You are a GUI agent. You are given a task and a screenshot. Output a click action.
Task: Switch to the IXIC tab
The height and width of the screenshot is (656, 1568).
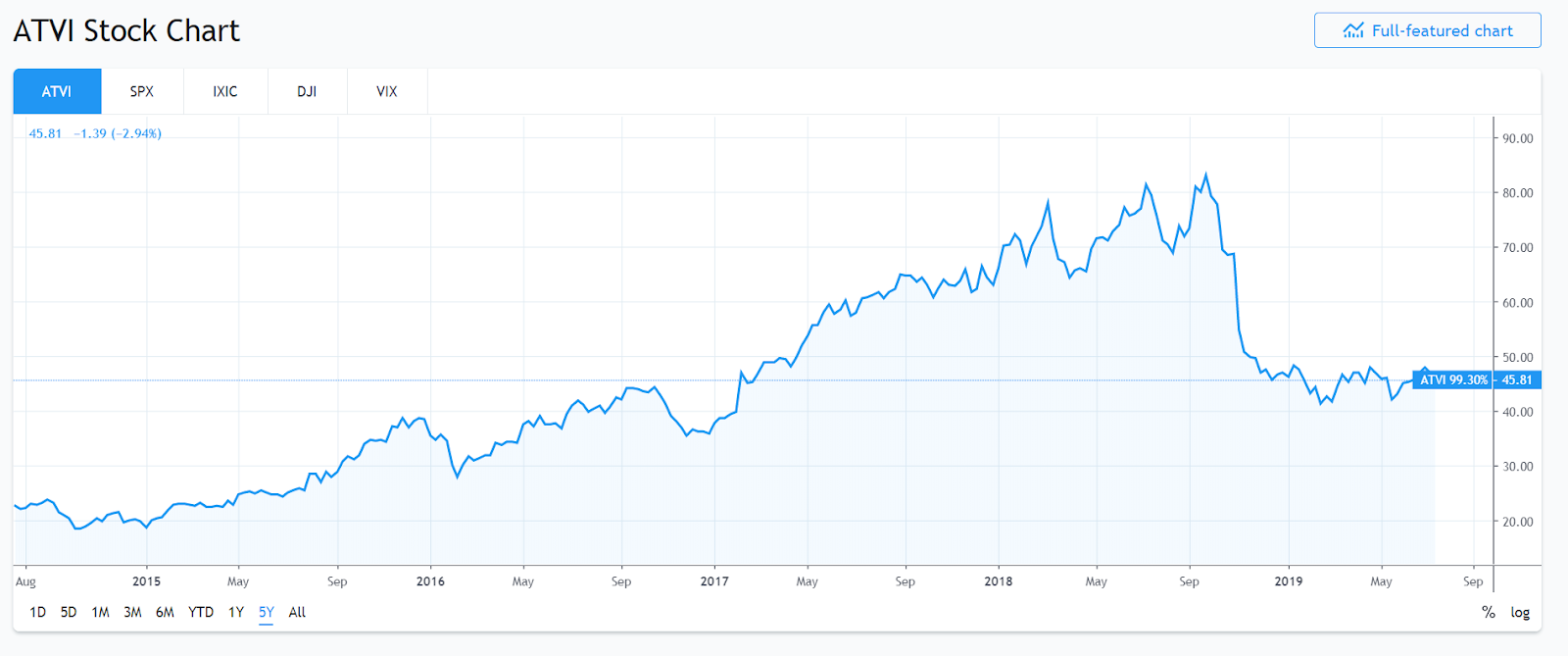tap(225, 91)
